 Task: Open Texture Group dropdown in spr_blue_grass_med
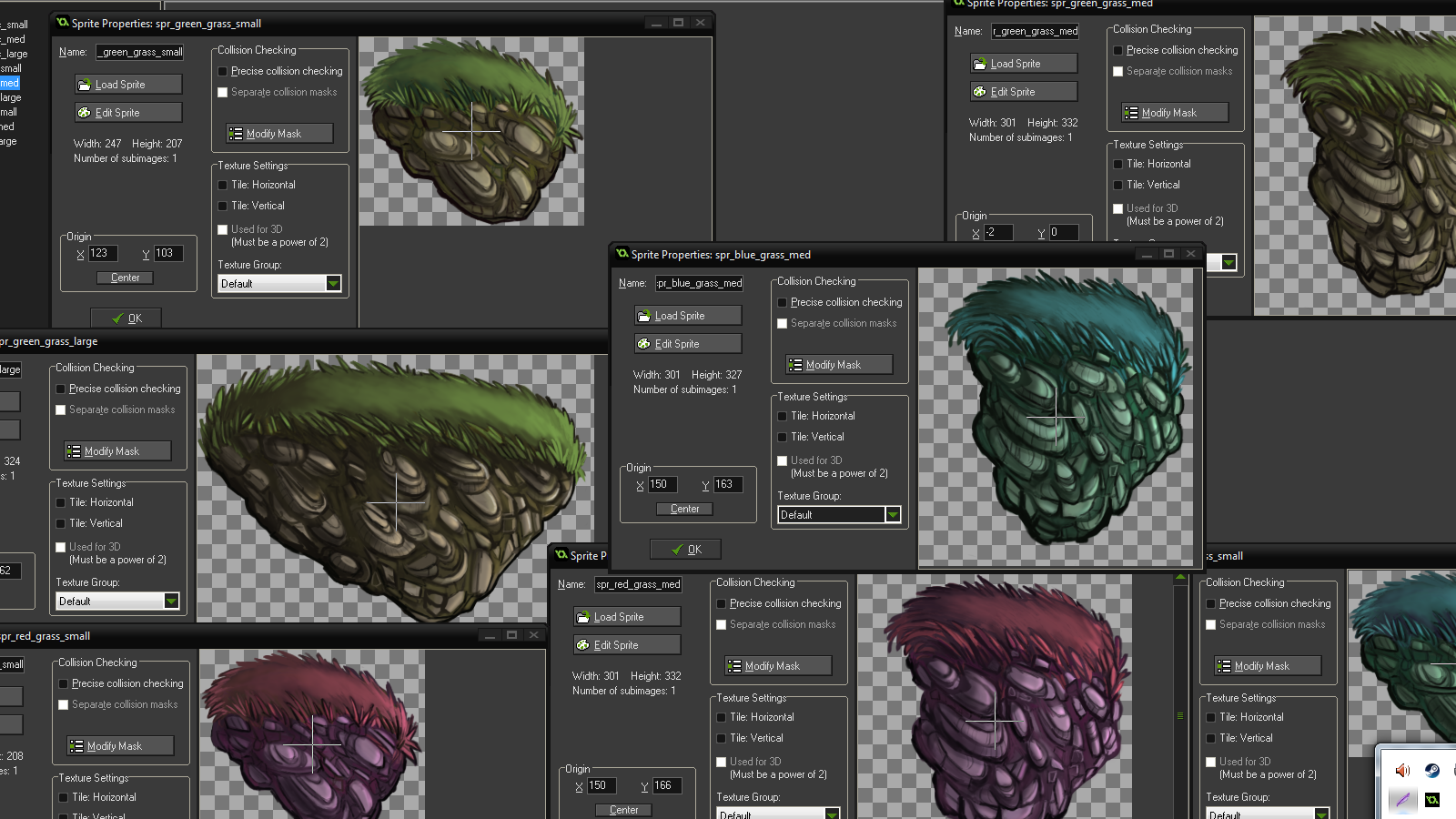[893, 514]
